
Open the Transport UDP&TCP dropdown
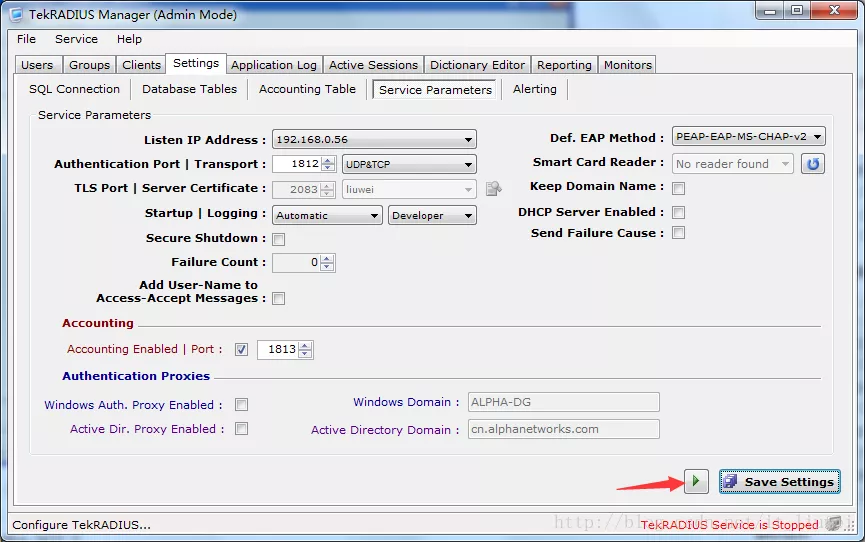(x=468, y=164)
